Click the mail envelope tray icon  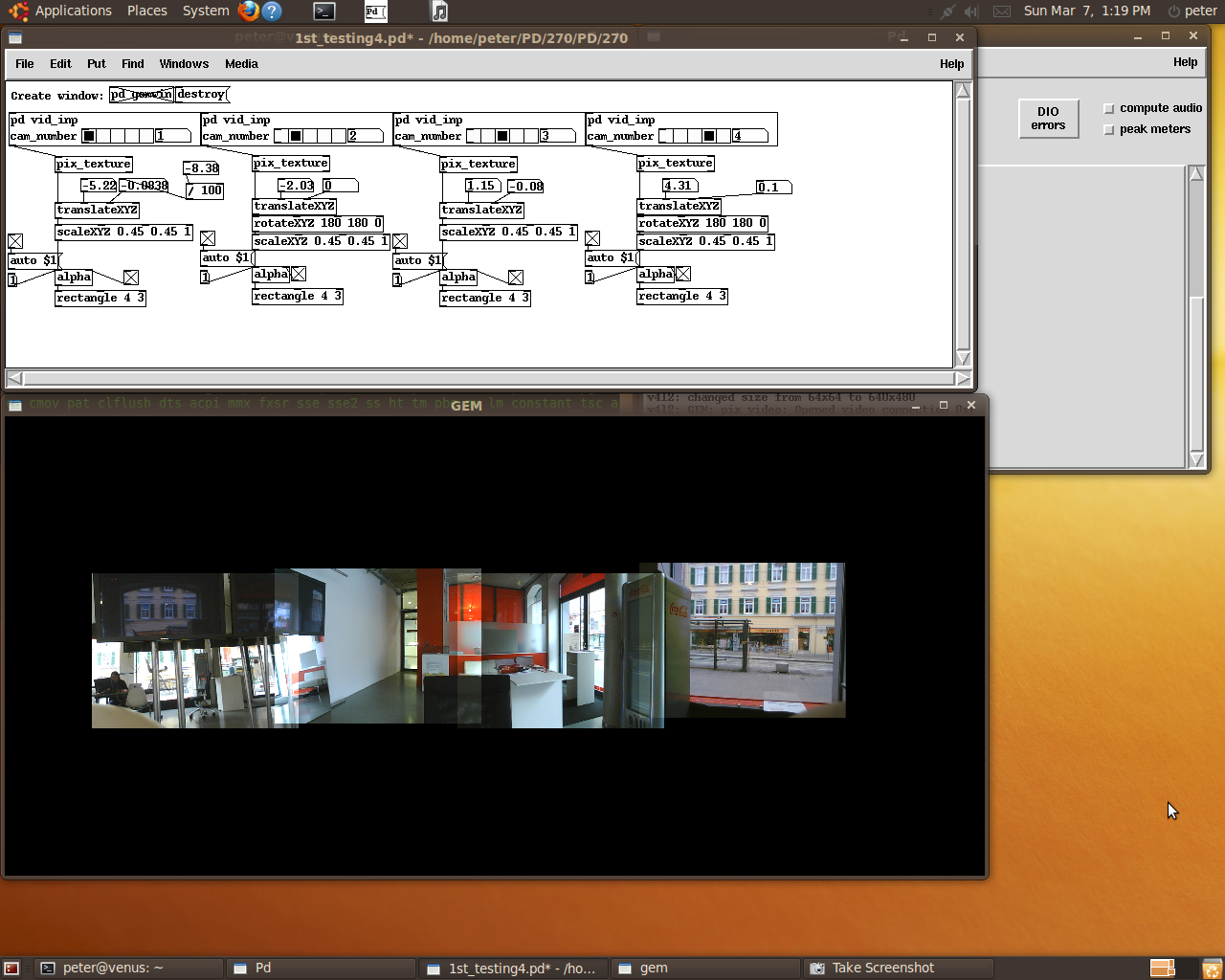pyautogui.click(x=1002, y=11)
